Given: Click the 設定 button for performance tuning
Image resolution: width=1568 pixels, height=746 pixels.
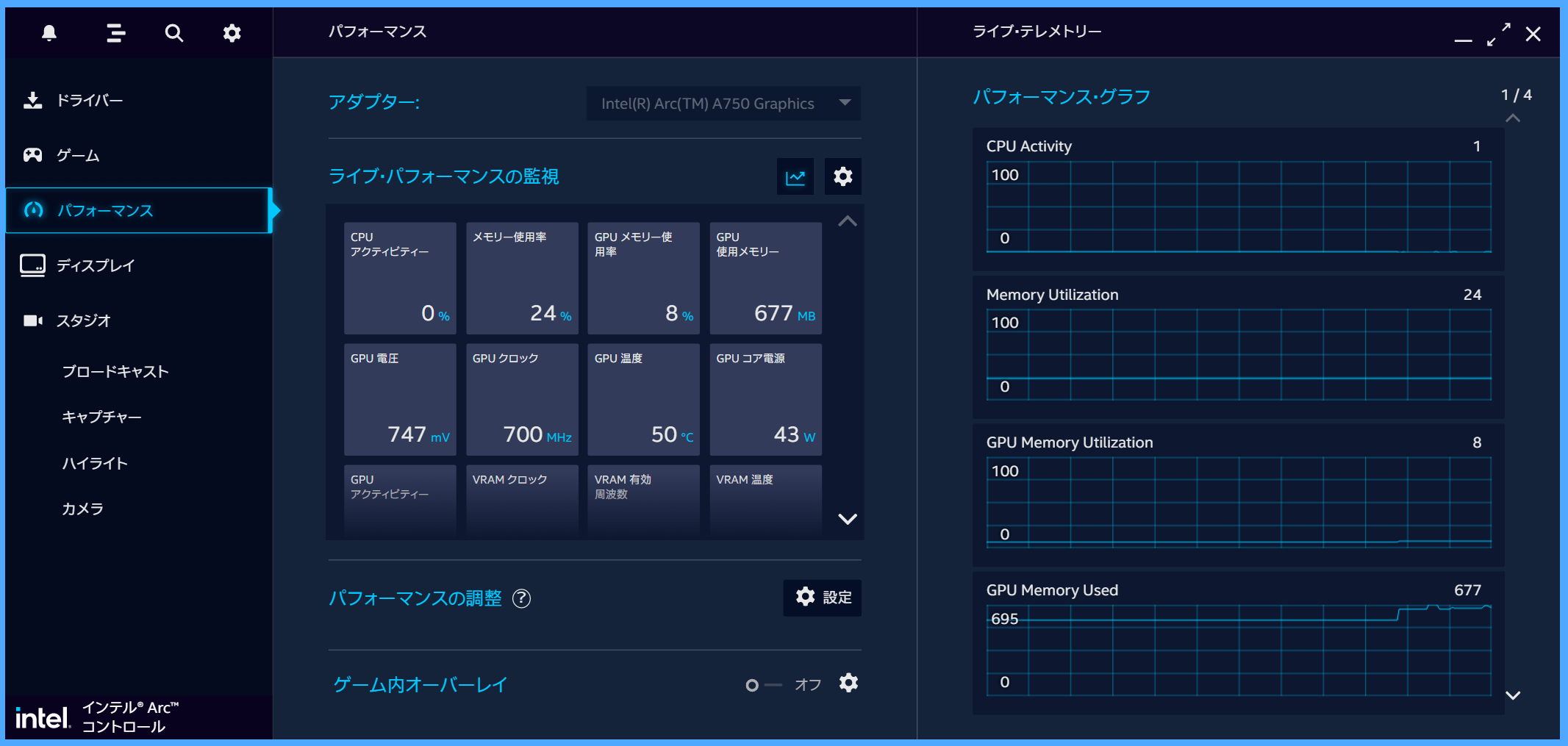Looking at the screenshot, I should [823, 598].
